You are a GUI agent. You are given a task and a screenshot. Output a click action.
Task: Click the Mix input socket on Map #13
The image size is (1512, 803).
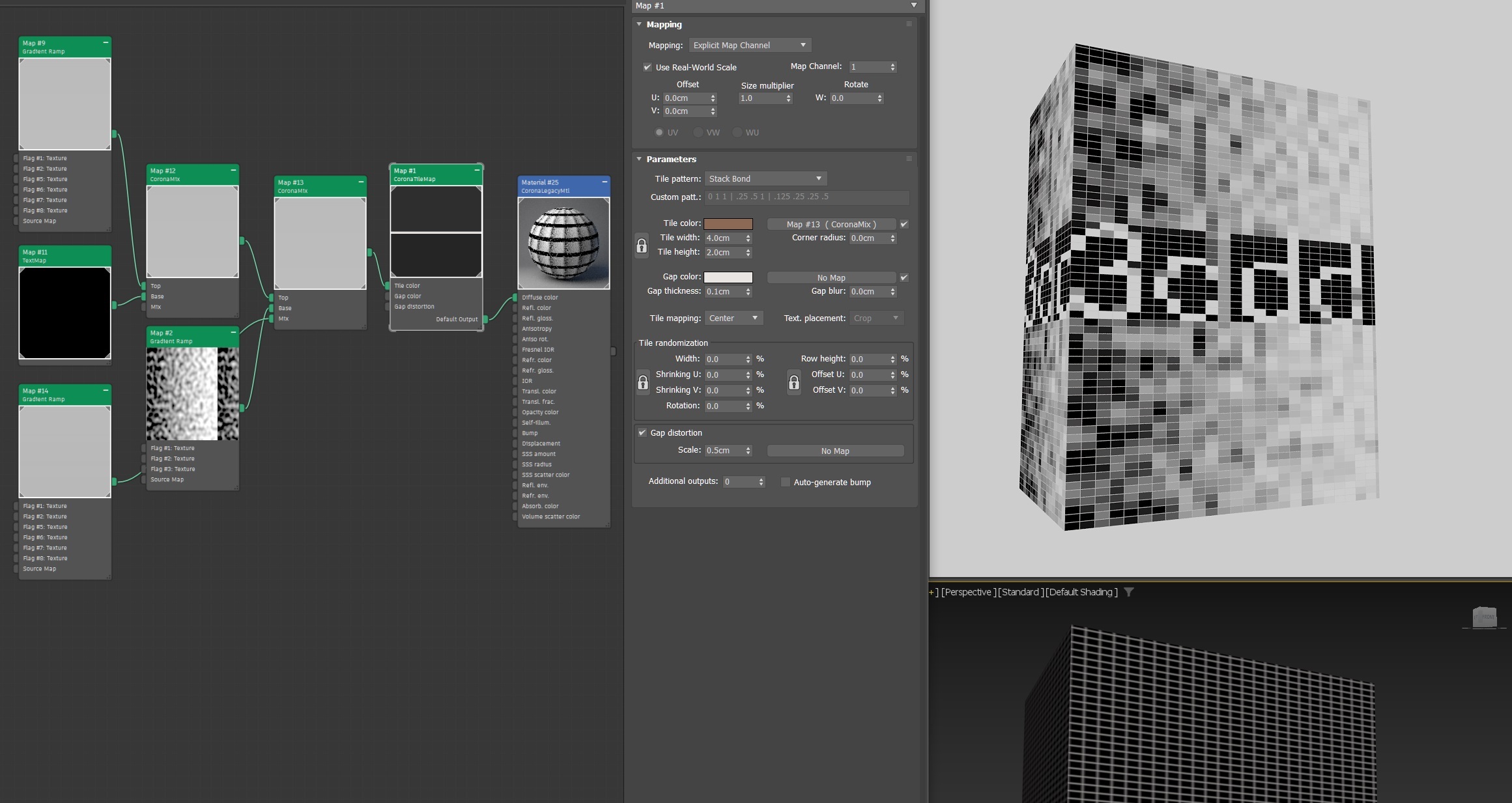272,318
